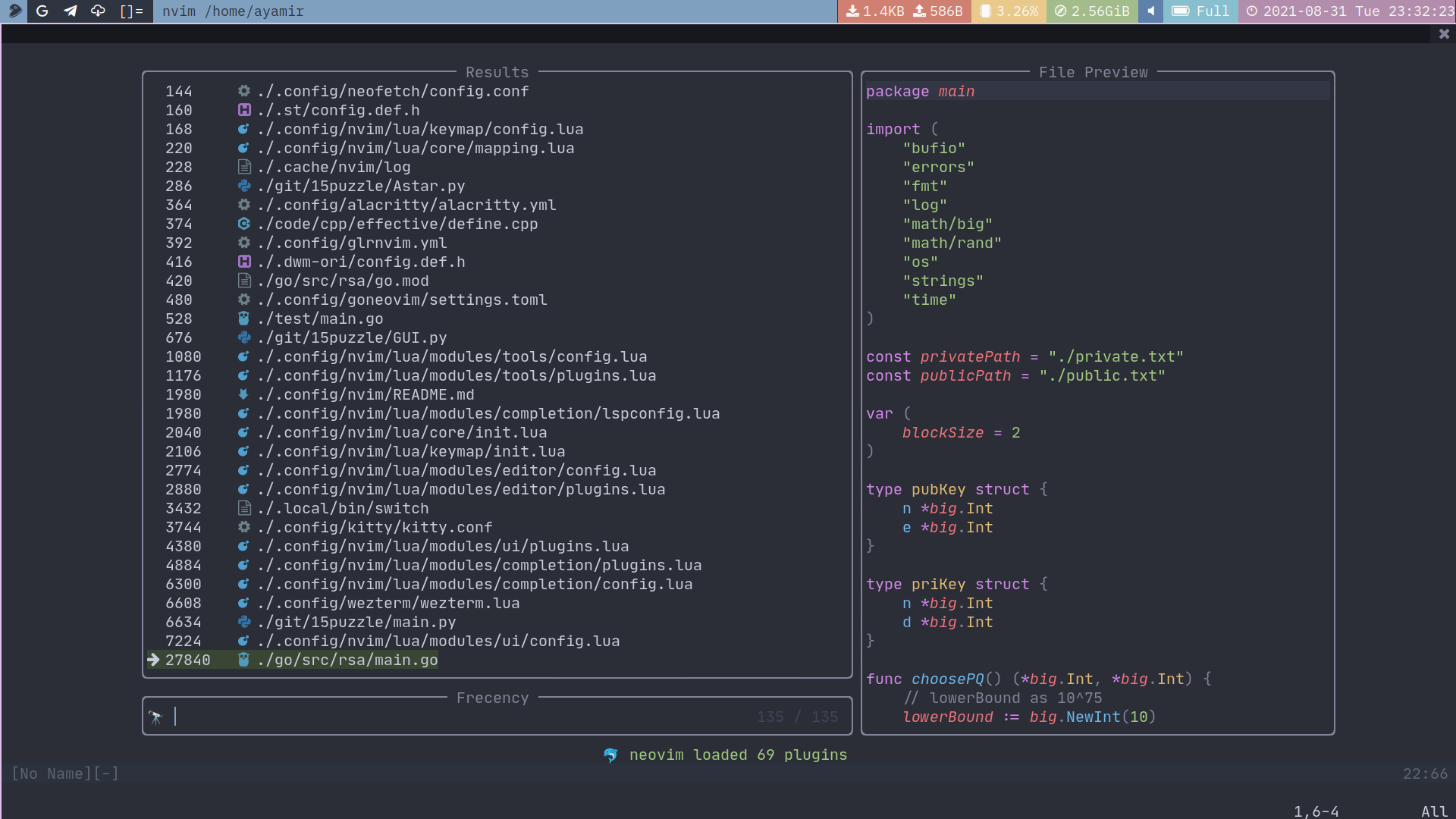Image resolution: width=1456 pixels, height=819 pixels.
Task: Click the cloud download icon in top bar
Action: (x=98, y=11)
